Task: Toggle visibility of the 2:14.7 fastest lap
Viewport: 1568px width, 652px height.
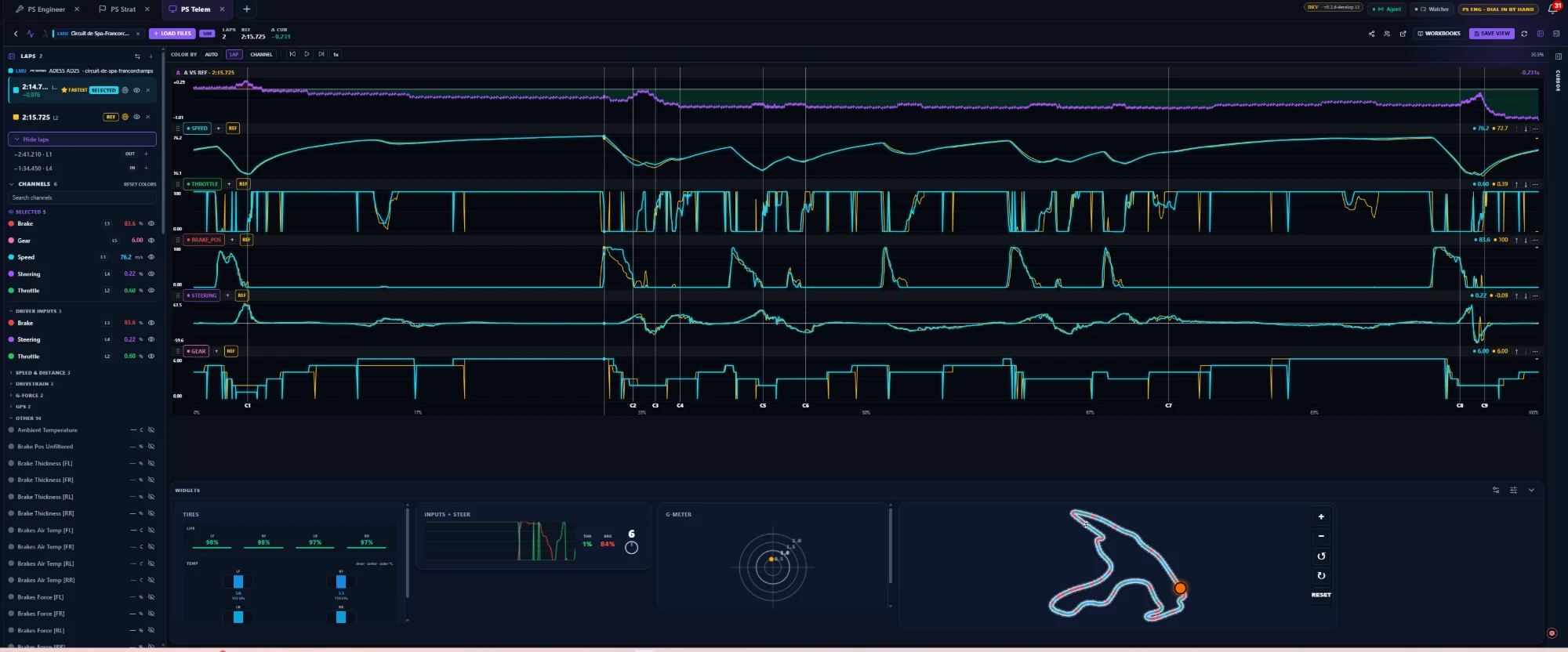Action: tap(136, 90)
